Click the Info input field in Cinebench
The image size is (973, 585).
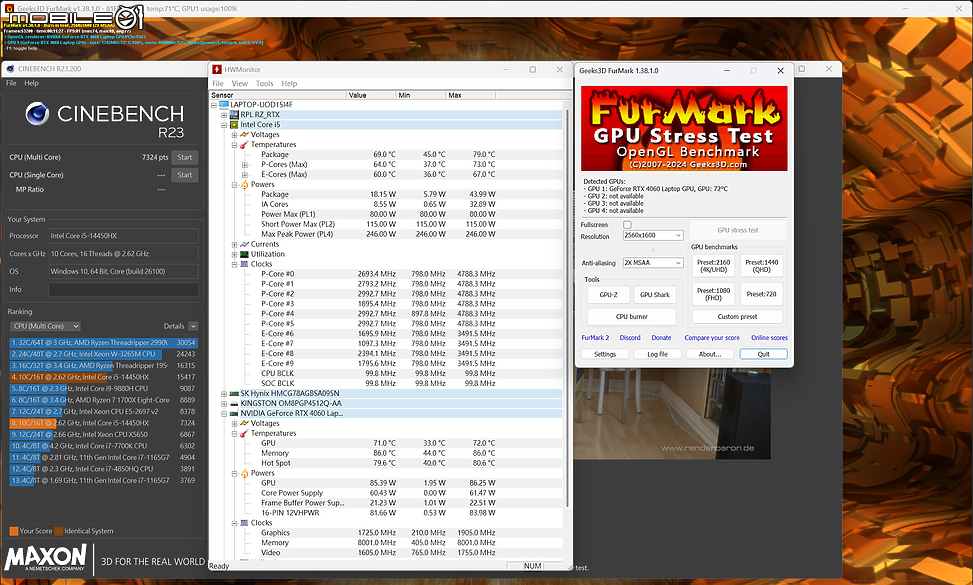[x=123, y=289]
